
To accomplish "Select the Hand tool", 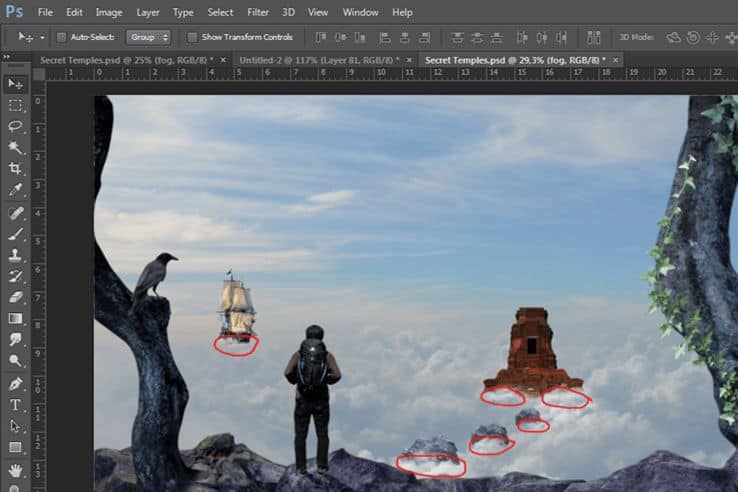I will pos(15,470).
